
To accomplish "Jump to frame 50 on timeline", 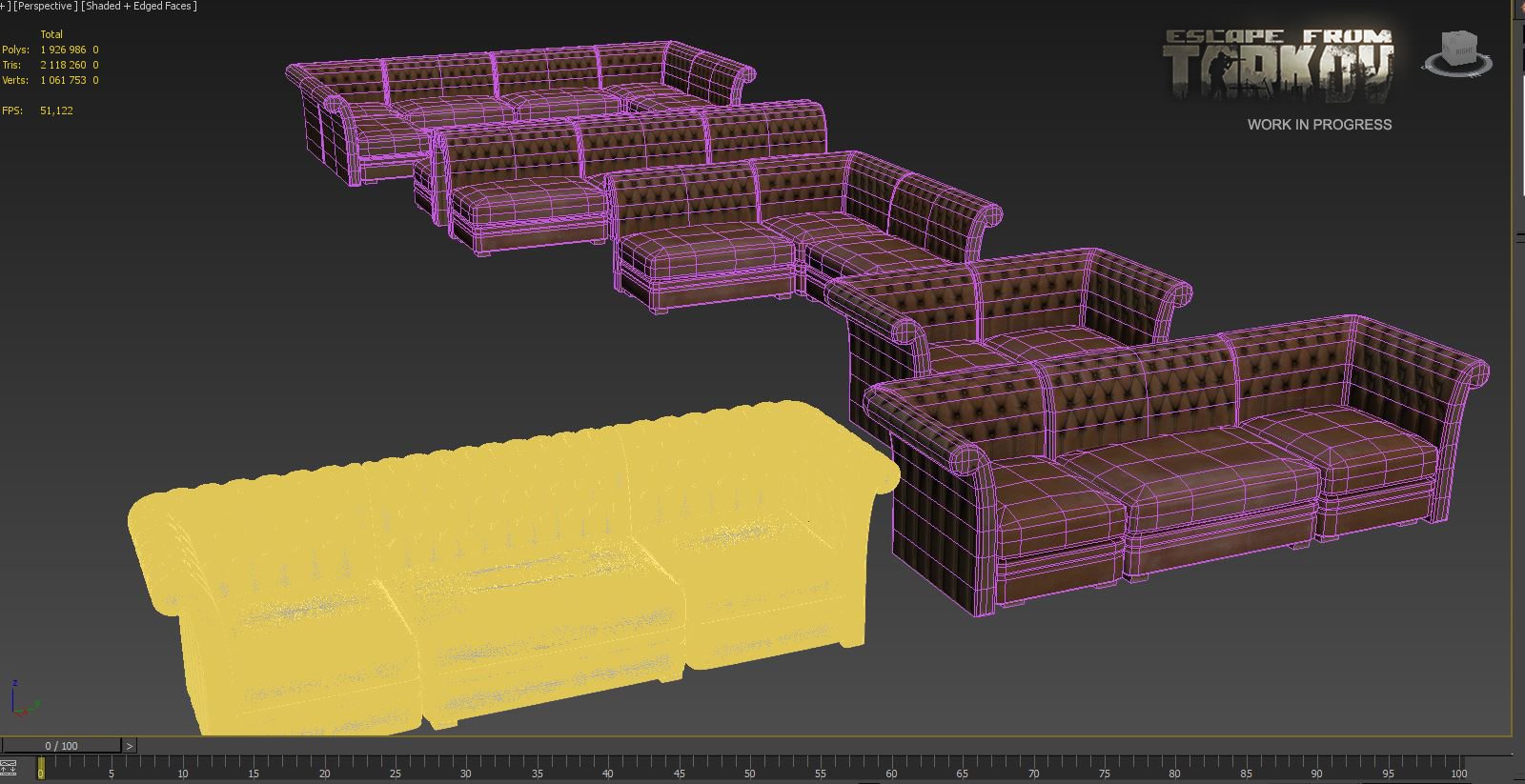I will (749, 768).
